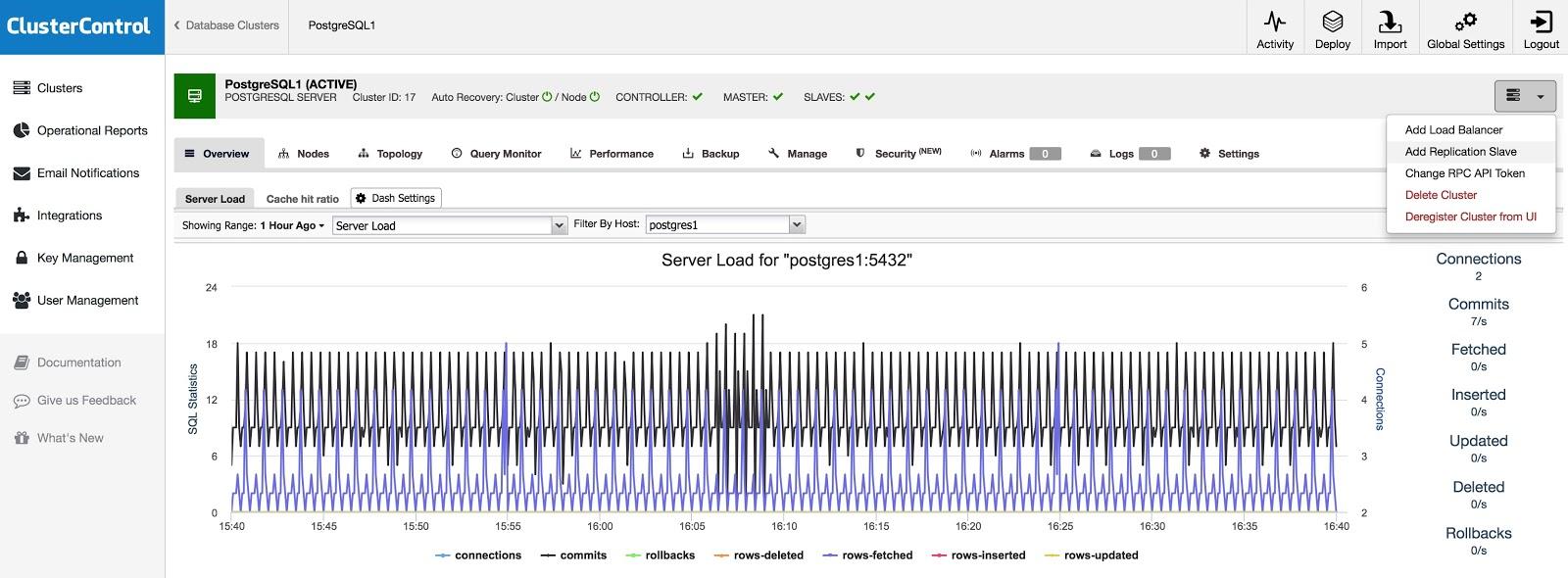Open the Import cluster icon
The image size is (1568, 578).
[x=1390, y=22]
